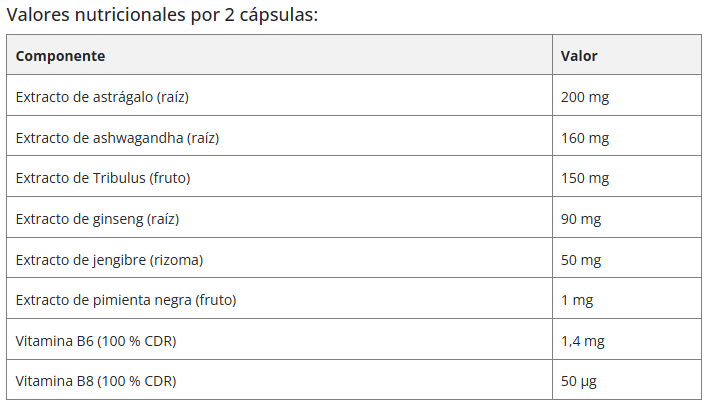The image size is (713, 414).
Task: Click the 200 mg value cell
Action: coord(627,95)
